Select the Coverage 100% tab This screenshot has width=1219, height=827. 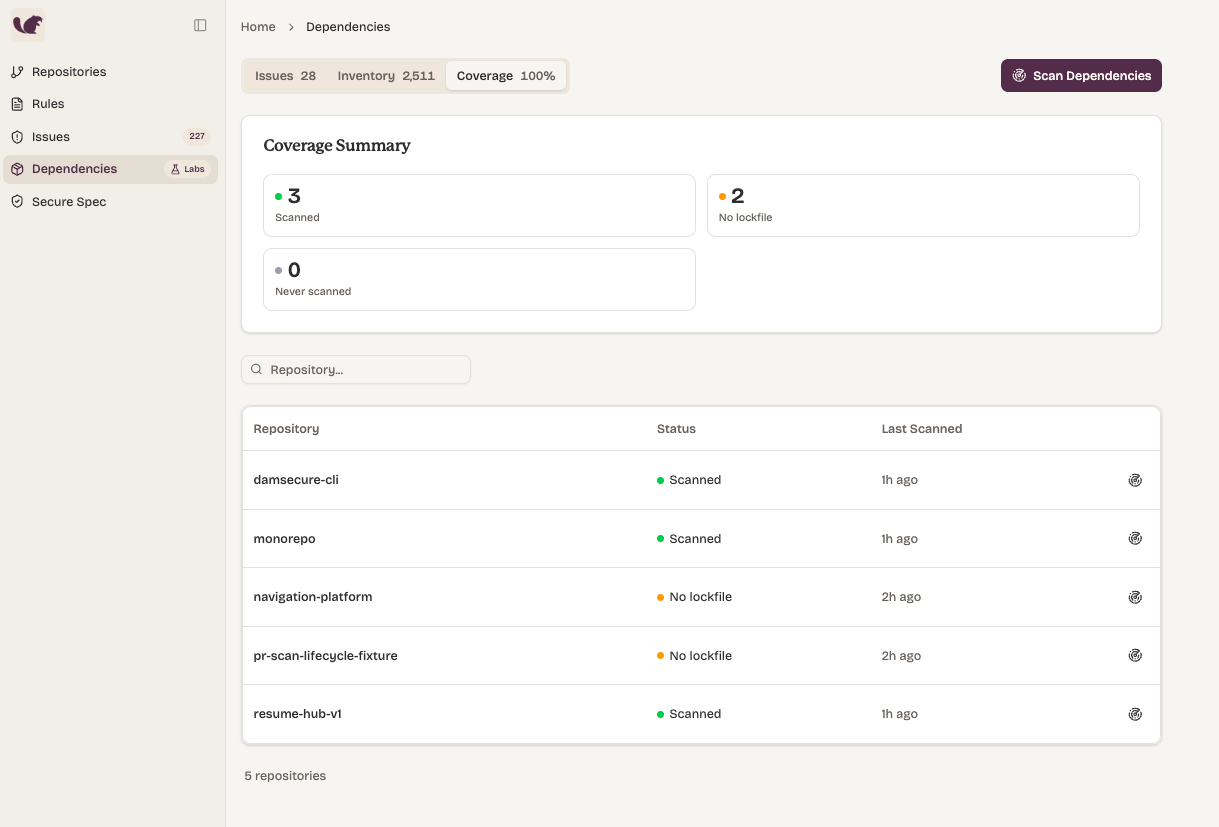(x=506, y=76)
